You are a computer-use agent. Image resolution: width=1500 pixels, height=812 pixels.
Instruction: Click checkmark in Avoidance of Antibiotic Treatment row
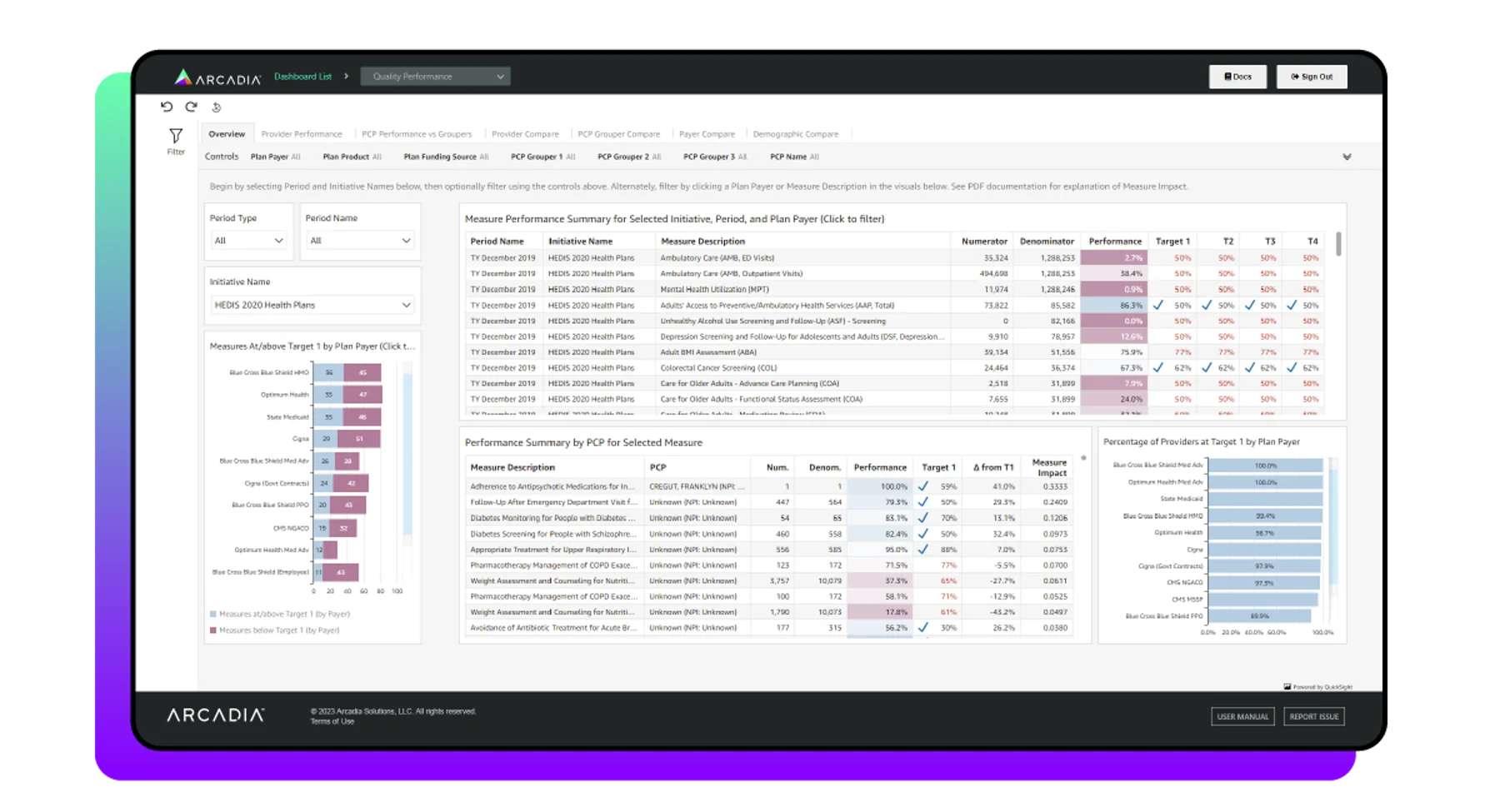click(x=922, y=628)
